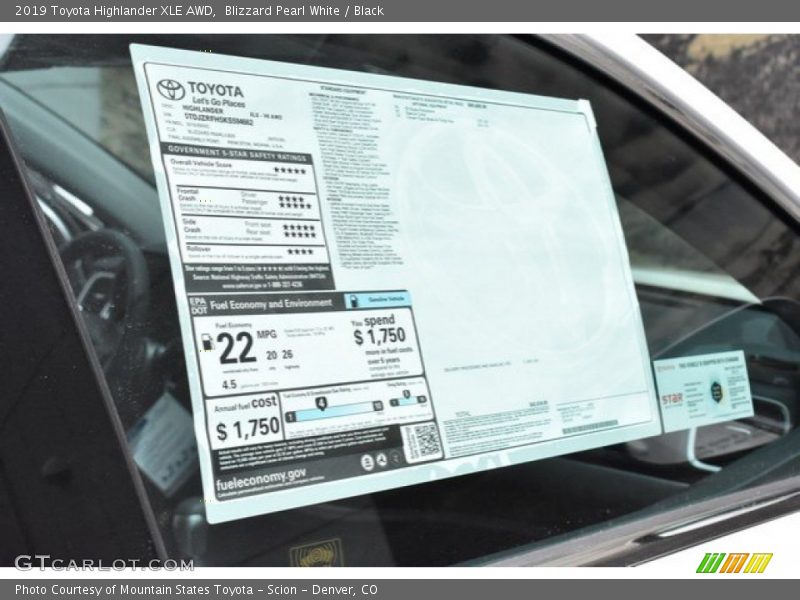Click the 'Government 5-Star Safety Ratings' header

[x=238, y=152]
